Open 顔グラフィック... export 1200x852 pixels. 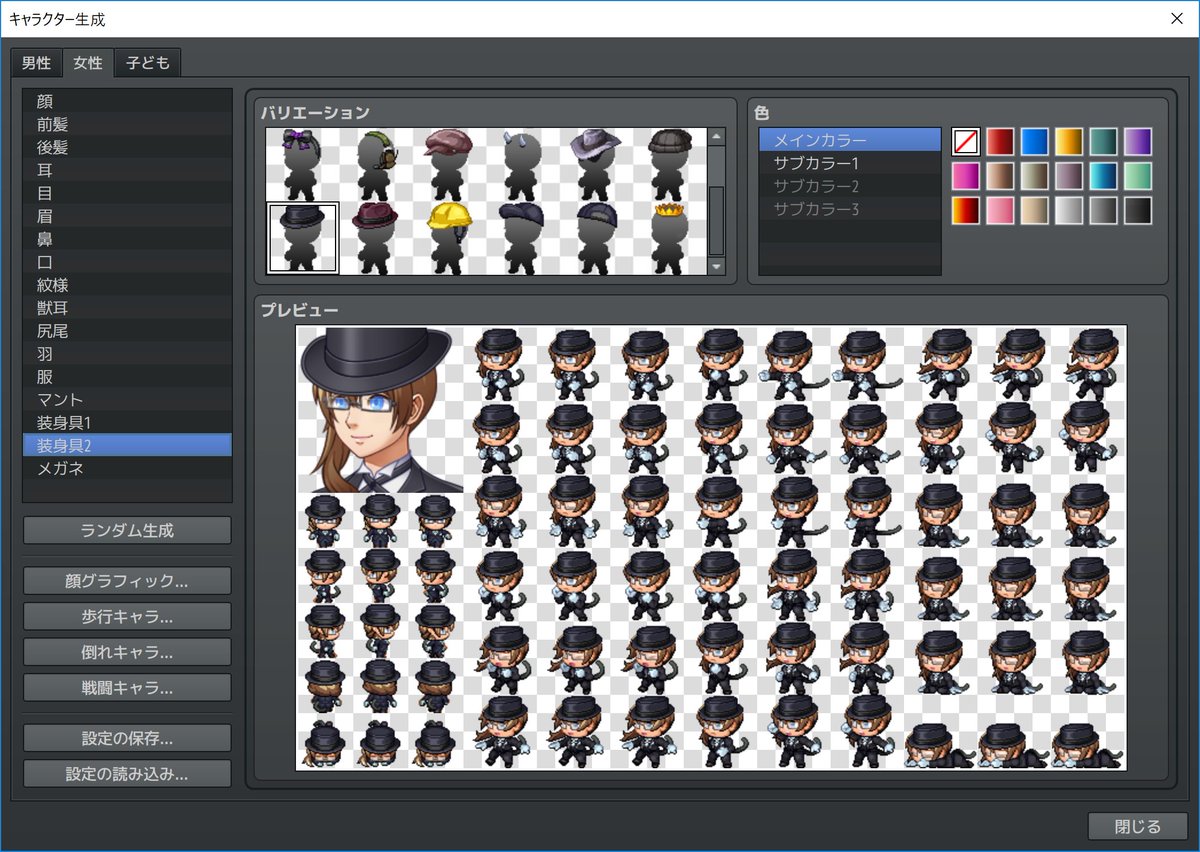(127, 581)
